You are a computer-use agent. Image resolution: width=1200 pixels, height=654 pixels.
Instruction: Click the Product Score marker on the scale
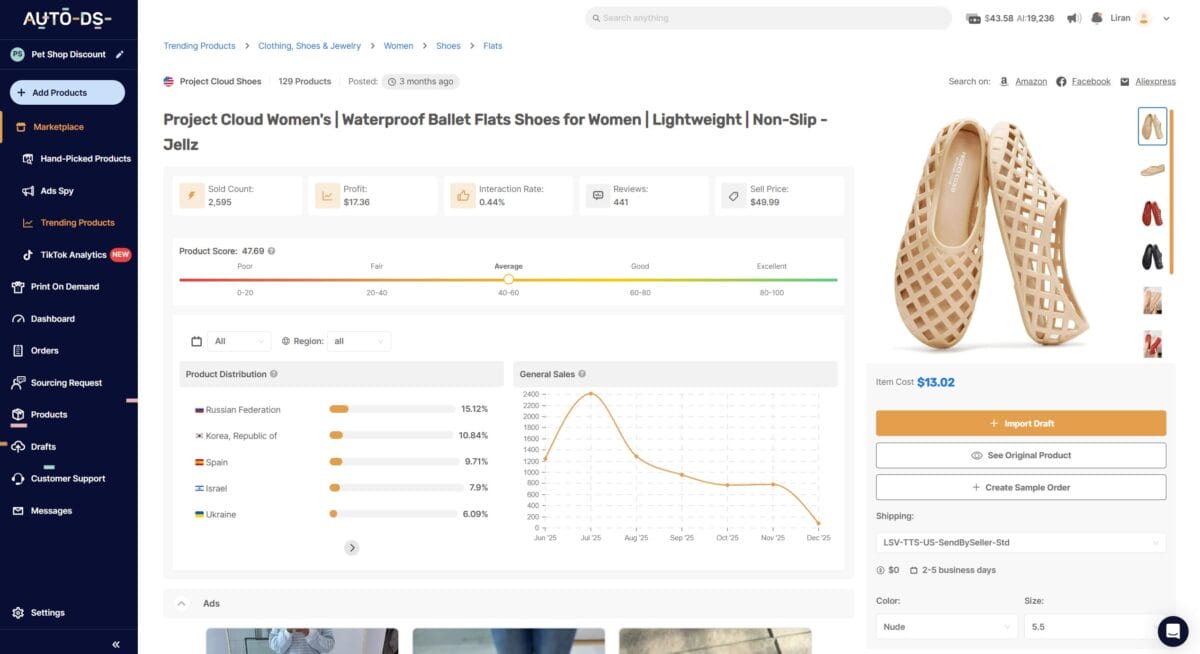pyautogui.click(x=509, y=280)
